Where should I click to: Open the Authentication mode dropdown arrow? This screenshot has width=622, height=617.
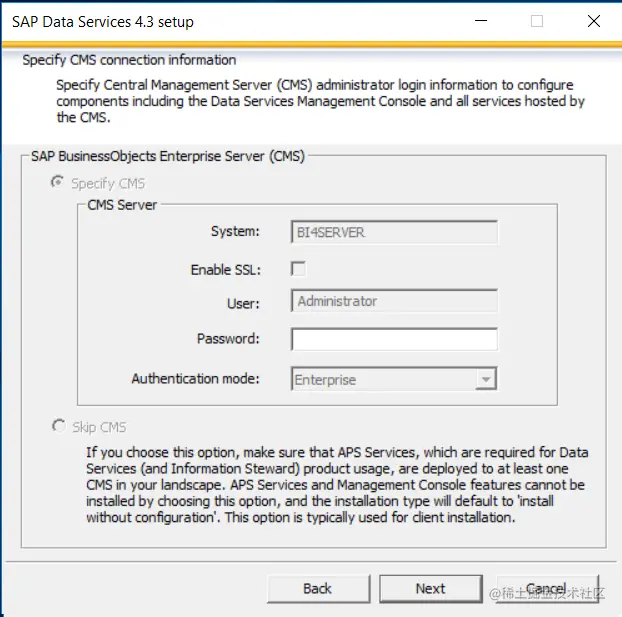point(486,379)
